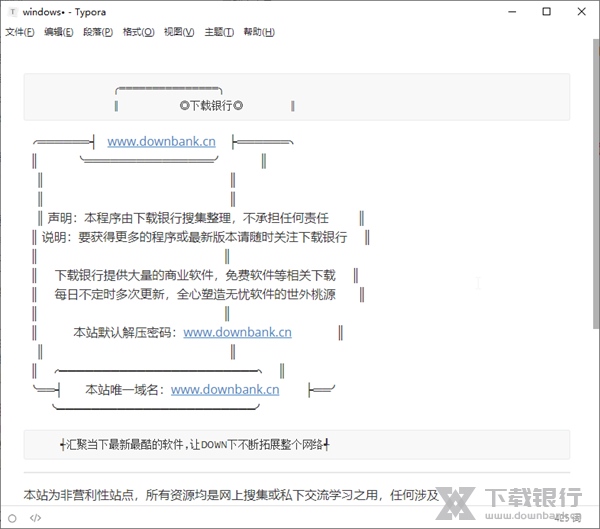This screenshot has height=529, width=600.
Task: Open the 段落 (Paragraph) menu
Action: click(x=98, y=32)
